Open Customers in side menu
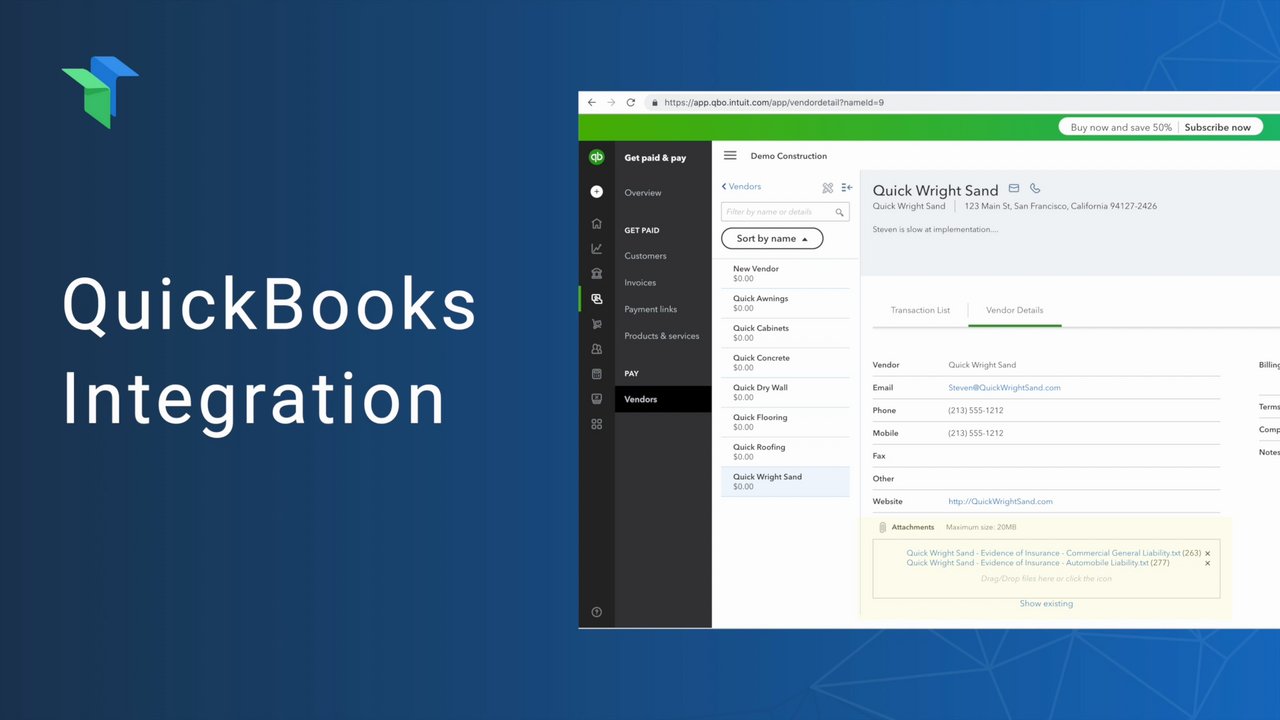This screenshot has width=1280, height=720. [x=645, y=256]
